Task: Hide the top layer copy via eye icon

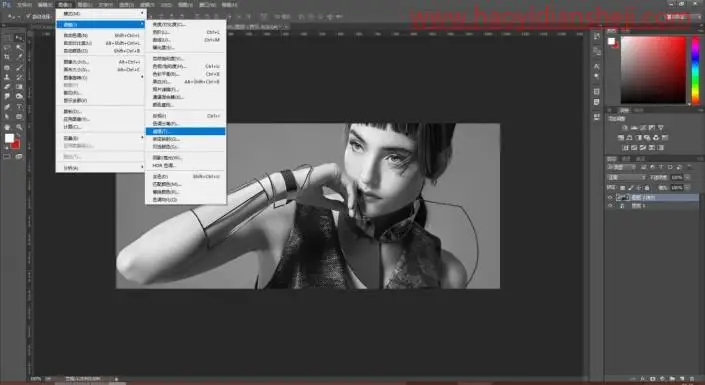Action: 610,197
